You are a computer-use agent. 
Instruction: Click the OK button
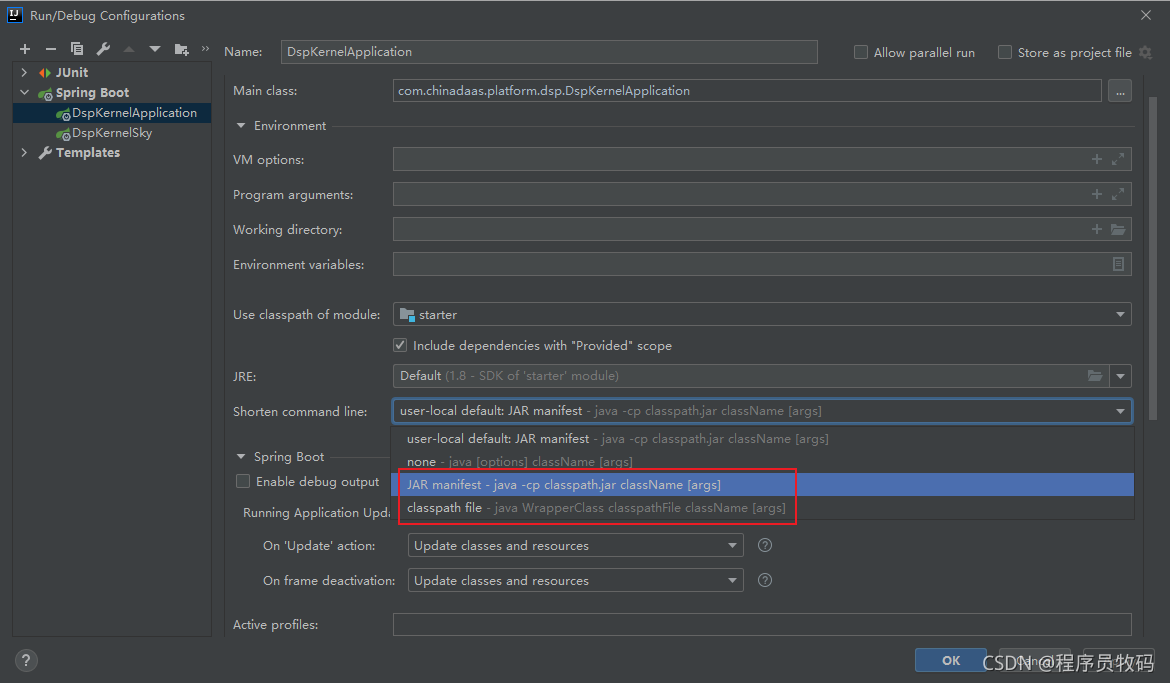(x=949, y=660)
